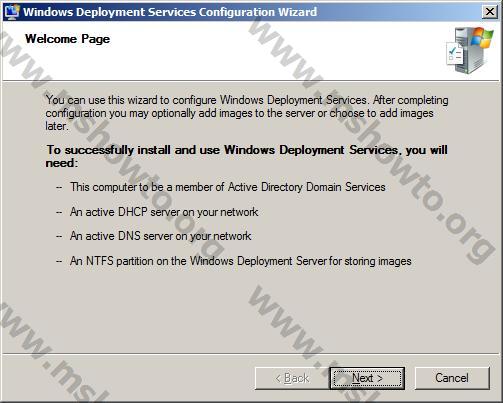
Task: Click the bold 'To successfully install' text
Action: (247, 156)
